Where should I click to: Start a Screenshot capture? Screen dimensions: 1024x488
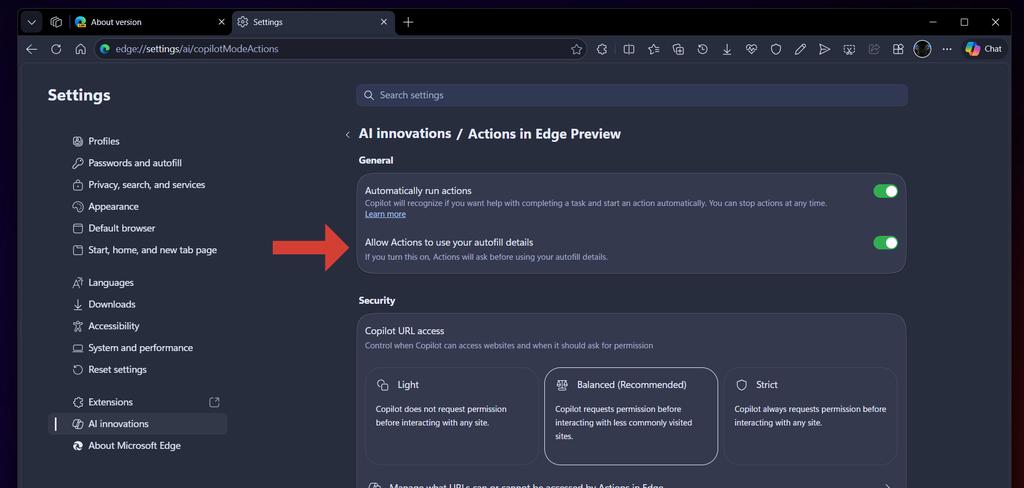[849, 49]
